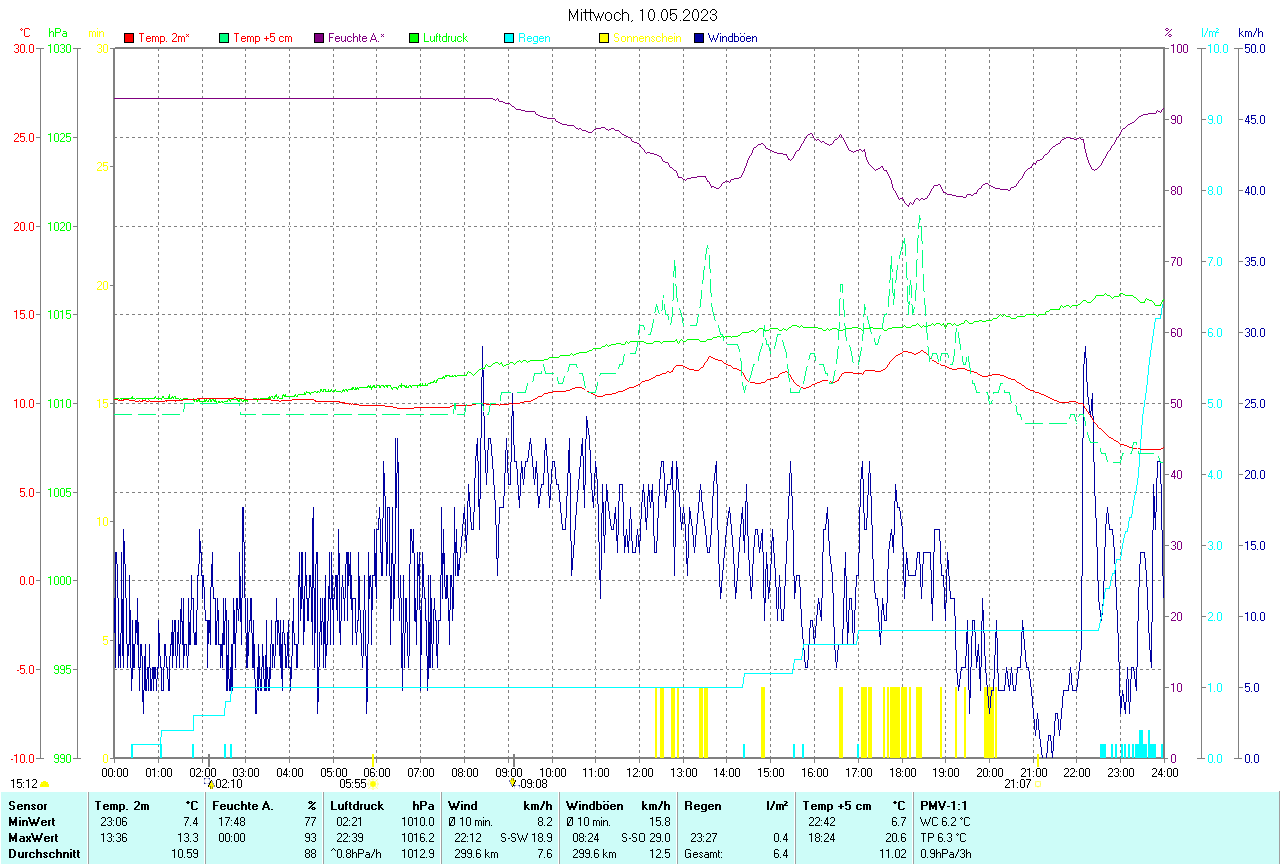The width and height of the screenshot is (1280, 864).
Task: Click the temperature minimum value 7.4
Action: pos(193,822)
